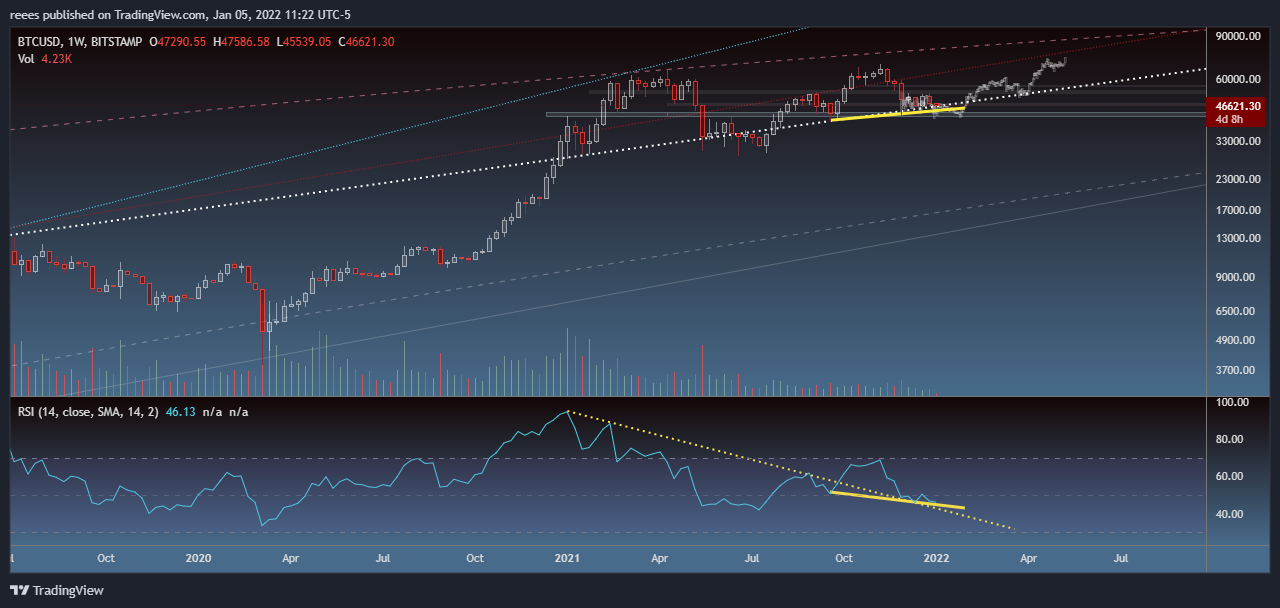Click the 4d 8h countdown label
The image size is (1280, 608).
click(1230, 119)
